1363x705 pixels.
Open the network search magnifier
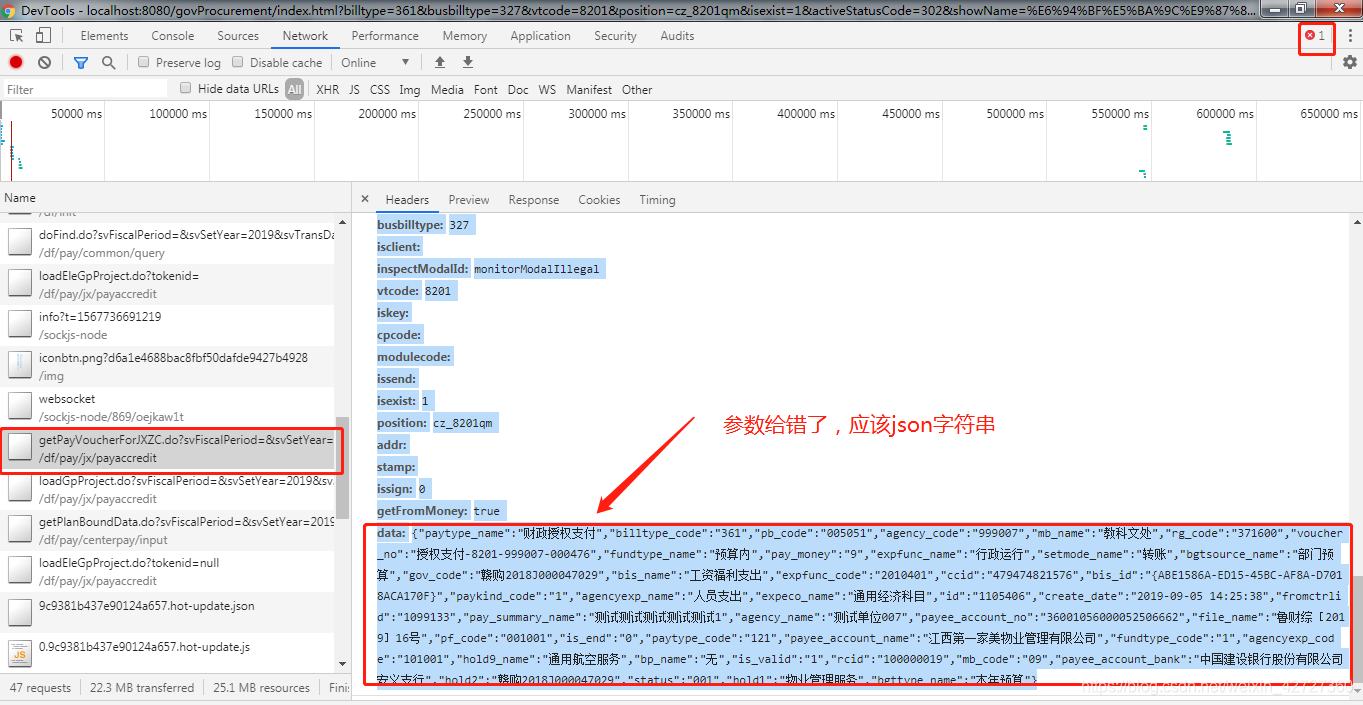pos(108,62)
